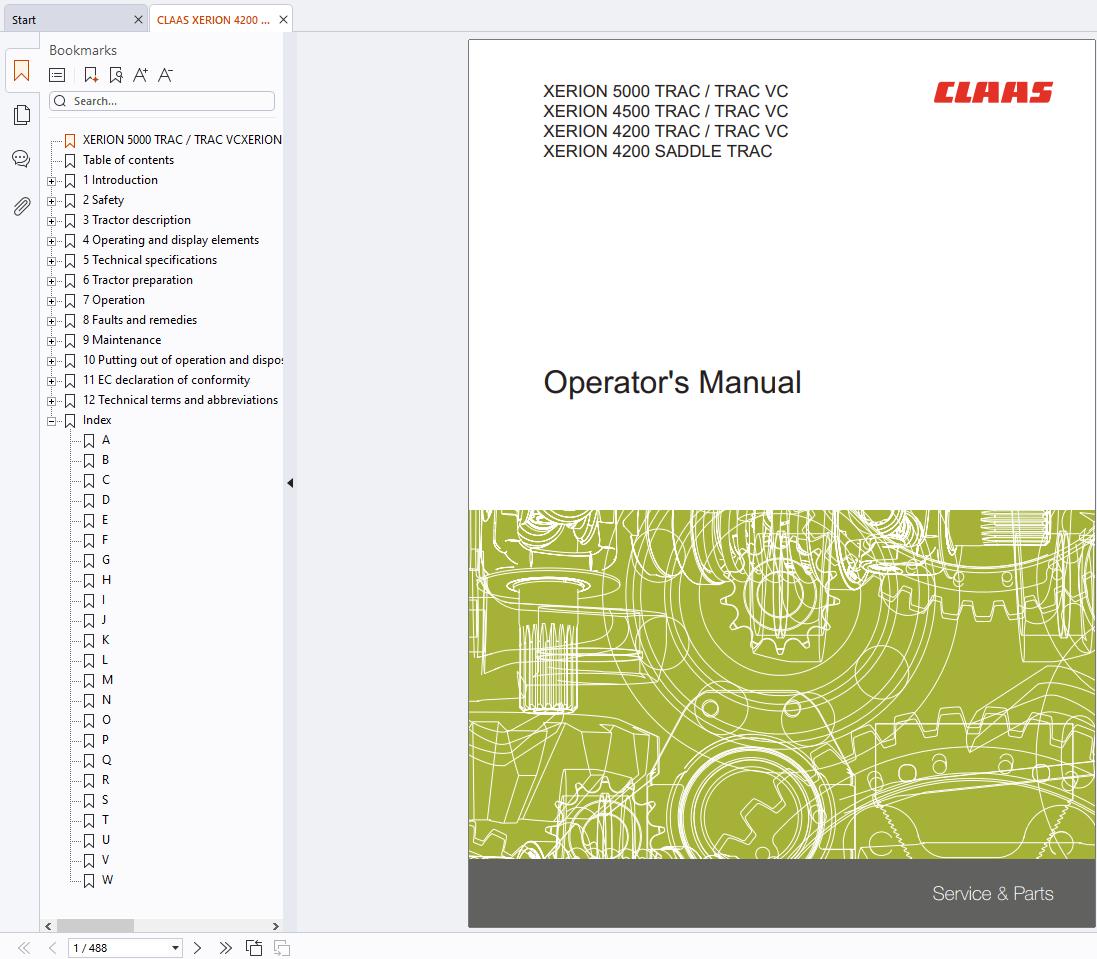Open the page number dropdown
The width and height of the screenshot is (1097, 959).
[x=175, y=948]
